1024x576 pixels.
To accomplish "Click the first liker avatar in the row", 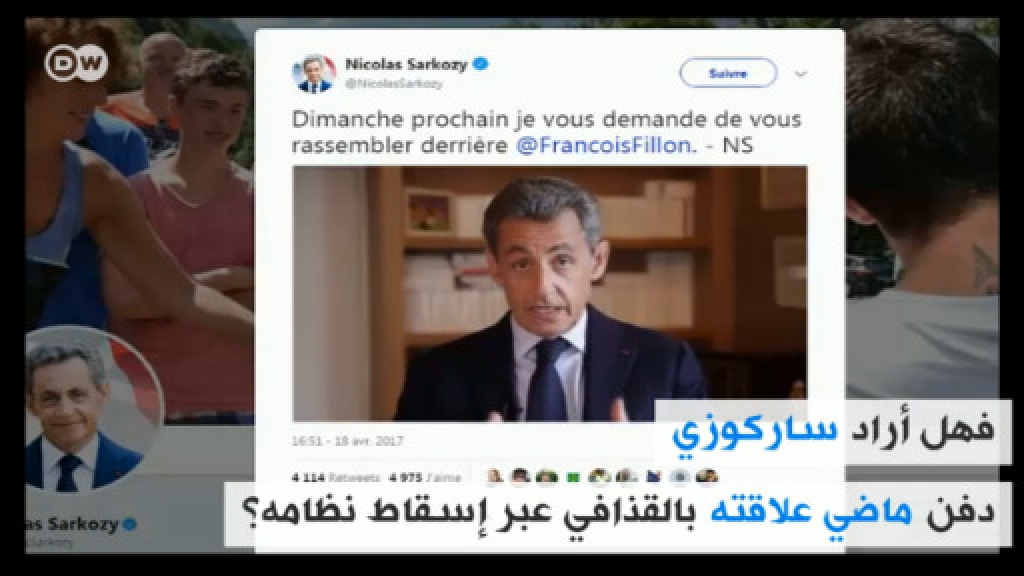I will (x=495, y=477).
